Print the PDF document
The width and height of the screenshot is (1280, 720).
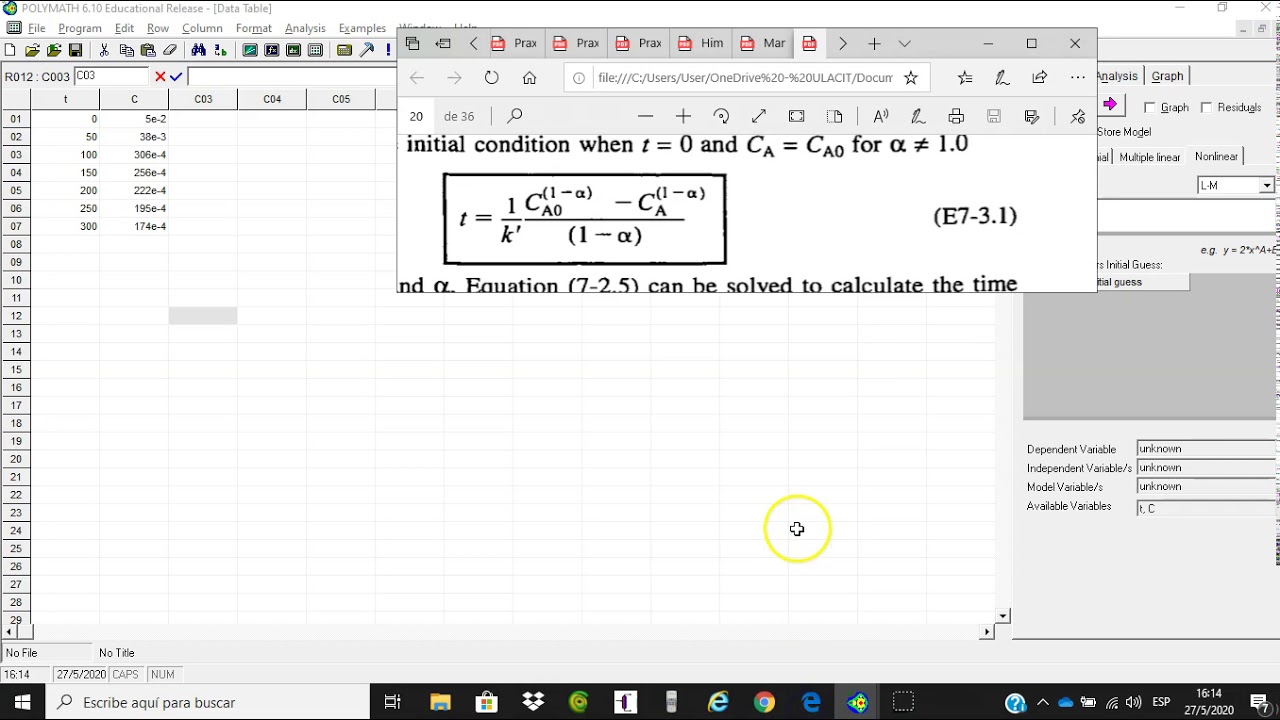(x=956, y=116)
